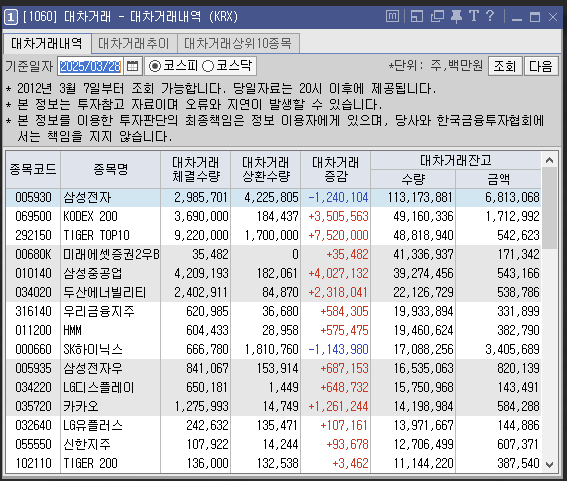Click the -1,240,104 change value
Image resolution: width=567 pixels, height=481 pixels.
tap(338, 197)
